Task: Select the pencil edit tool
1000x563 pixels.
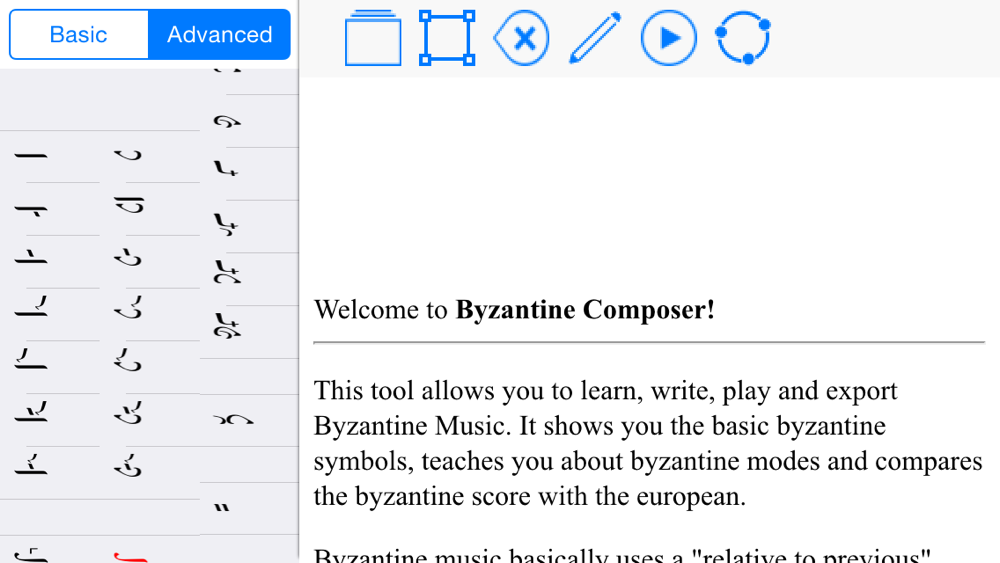Action: (x=595, y=38)
